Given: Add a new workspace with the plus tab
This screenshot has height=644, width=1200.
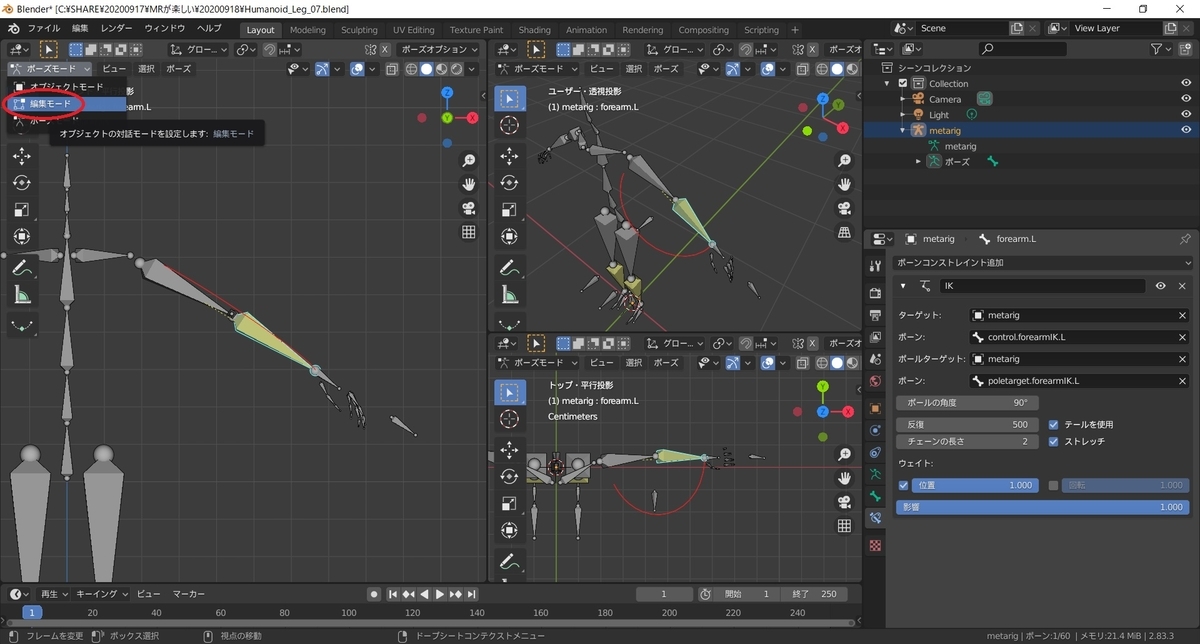Looking at the screenshot, I should pyautogui.click(x=795, y=30).
